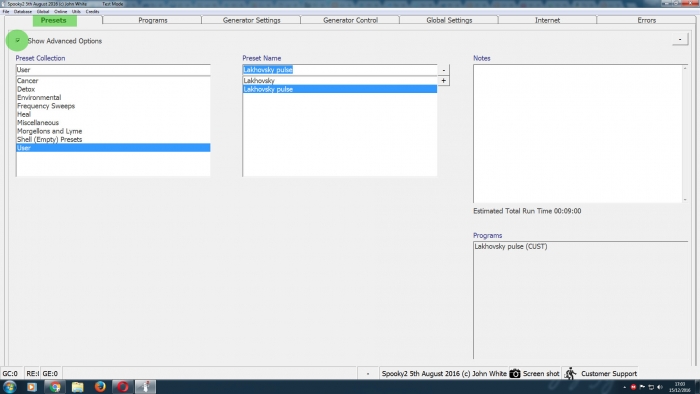The image size is (700, 394).
Task: Open the Windows Start menu orb
Action: pos(10,386)
